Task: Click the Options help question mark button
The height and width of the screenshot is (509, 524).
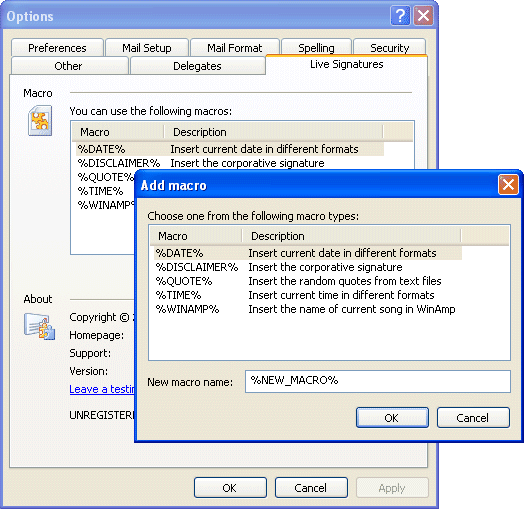Action: [x=400, y=15]
